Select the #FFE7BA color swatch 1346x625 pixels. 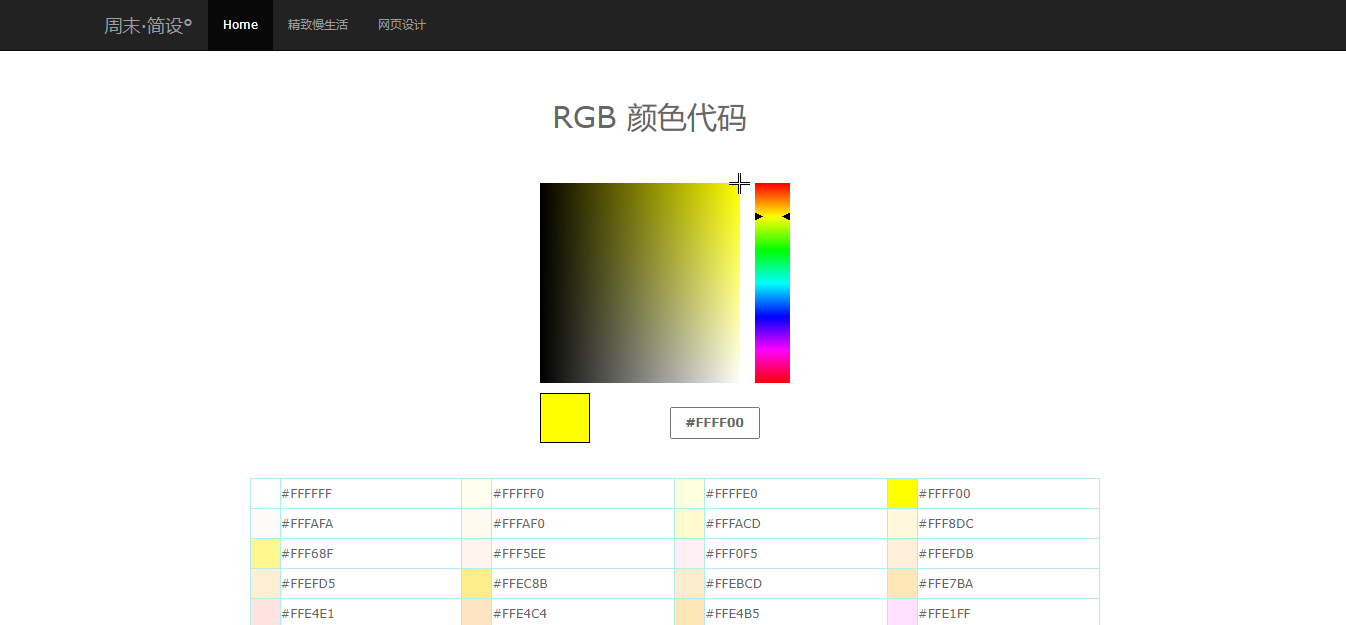coord(902,584)
